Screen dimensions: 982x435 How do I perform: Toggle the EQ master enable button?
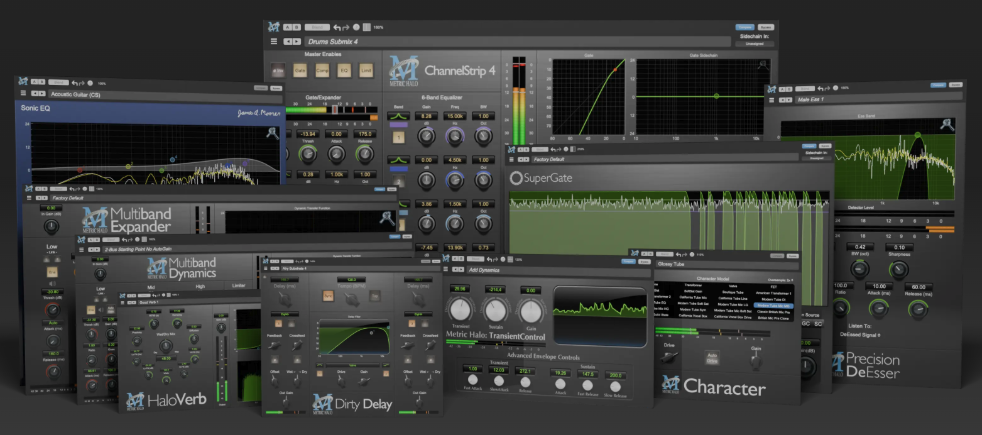pos(344,70)
